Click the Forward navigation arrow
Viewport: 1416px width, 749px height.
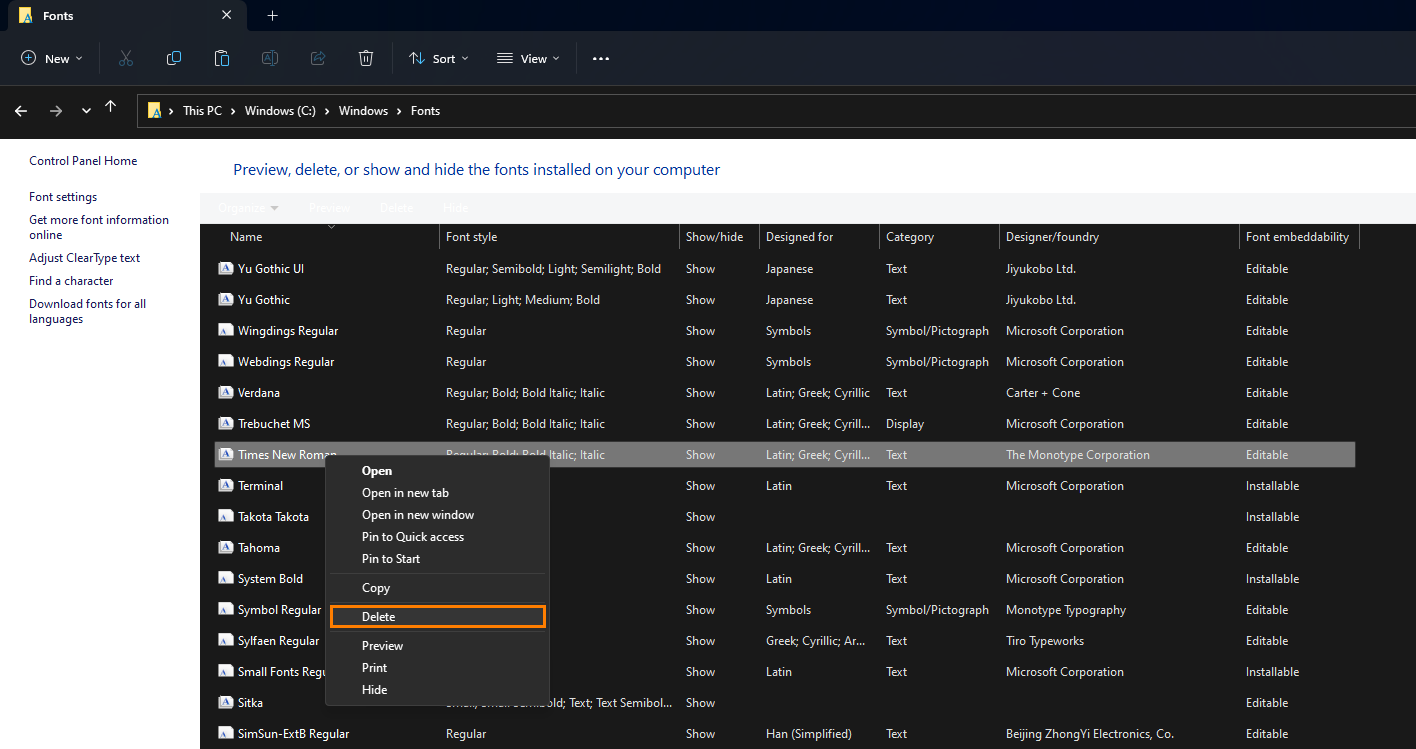coord(56,111)
